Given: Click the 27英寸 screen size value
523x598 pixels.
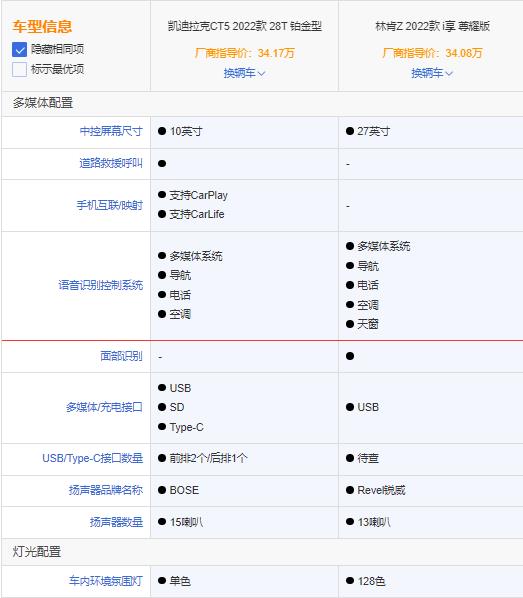Looking at the screenshot, I should [x=373, y=131].
